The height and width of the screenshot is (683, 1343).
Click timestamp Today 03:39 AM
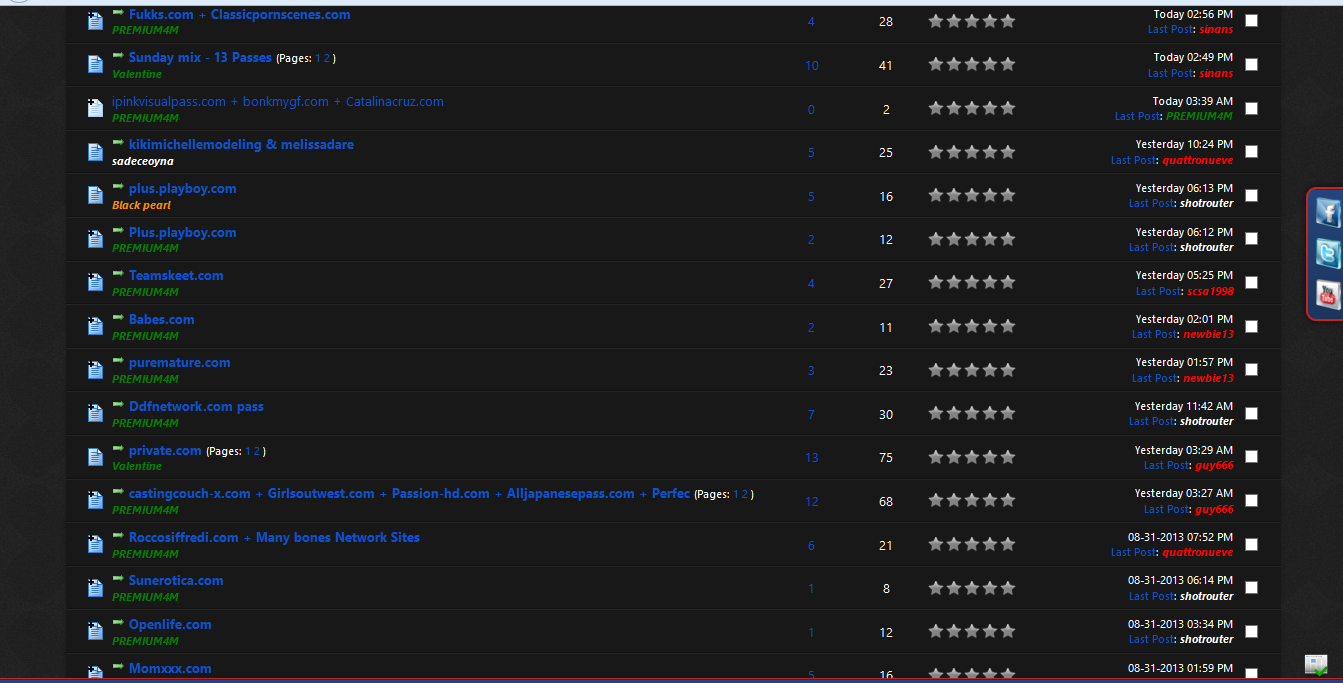coord(1193,101)
